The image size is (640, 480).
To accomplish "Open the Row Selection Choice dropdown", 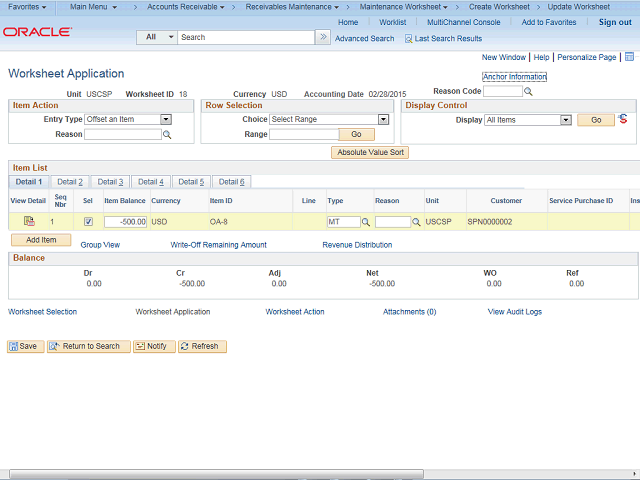I will click(383, 119).
